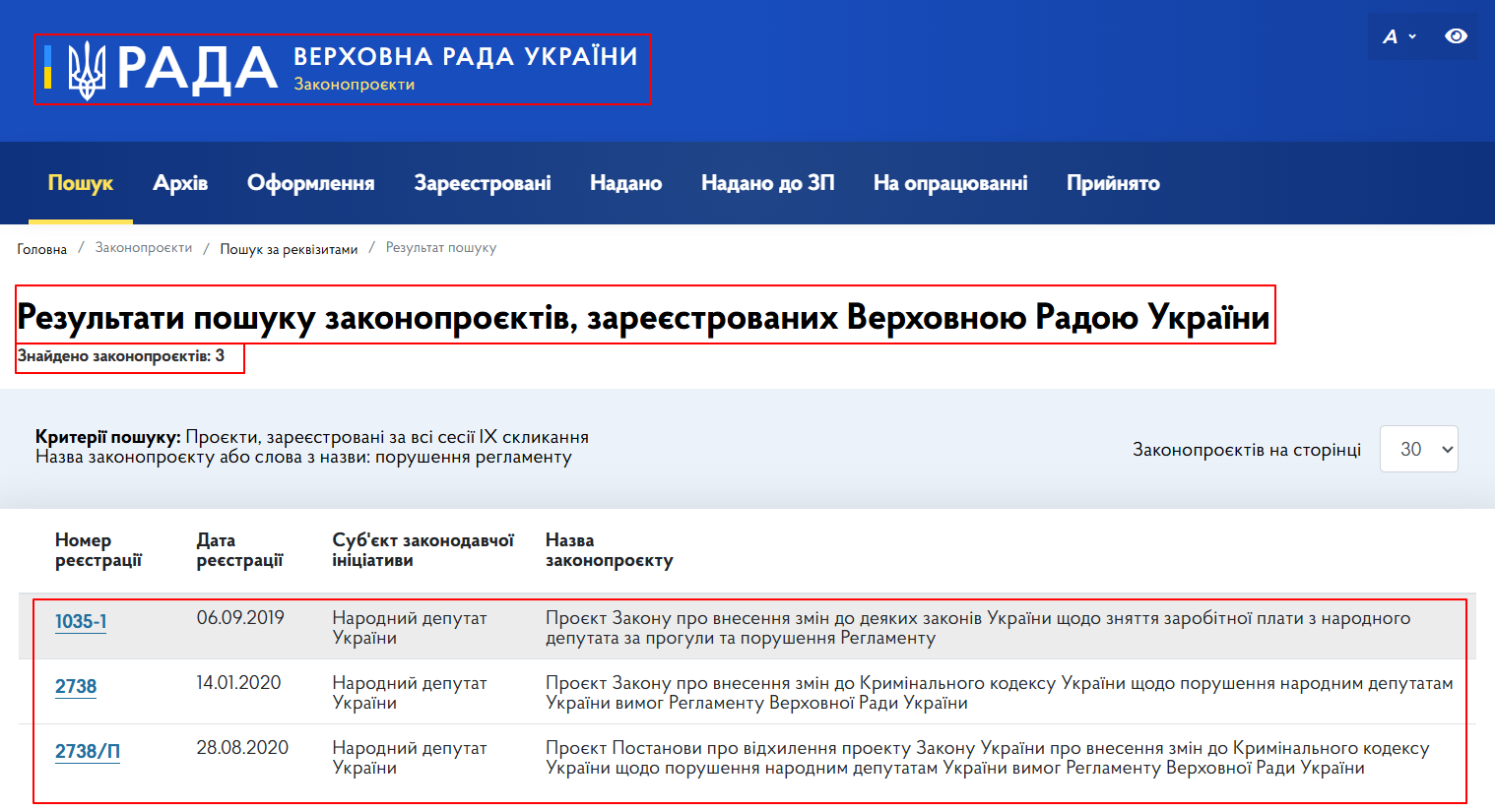Image resolution: width=1495 pixels, height=812 pixels.
Task: Click the 2738 row bill title text
Action: (x=1000, y=693)
